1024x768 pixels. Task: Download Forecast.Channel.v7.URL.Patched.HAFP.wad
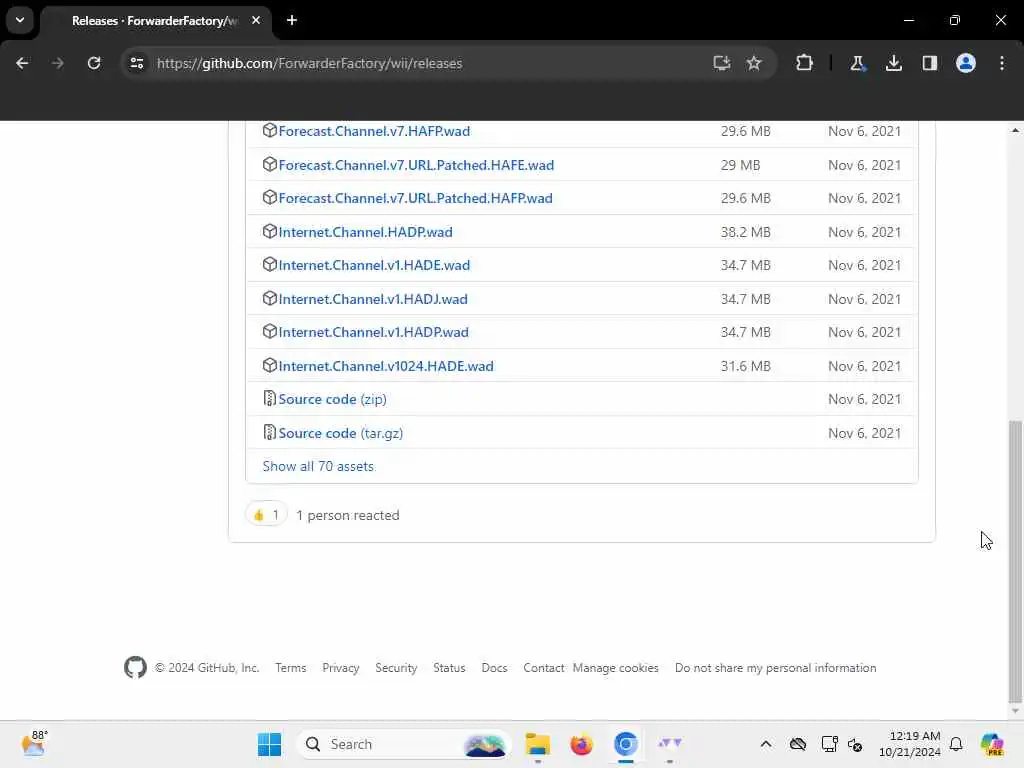(x=415, y=199)
